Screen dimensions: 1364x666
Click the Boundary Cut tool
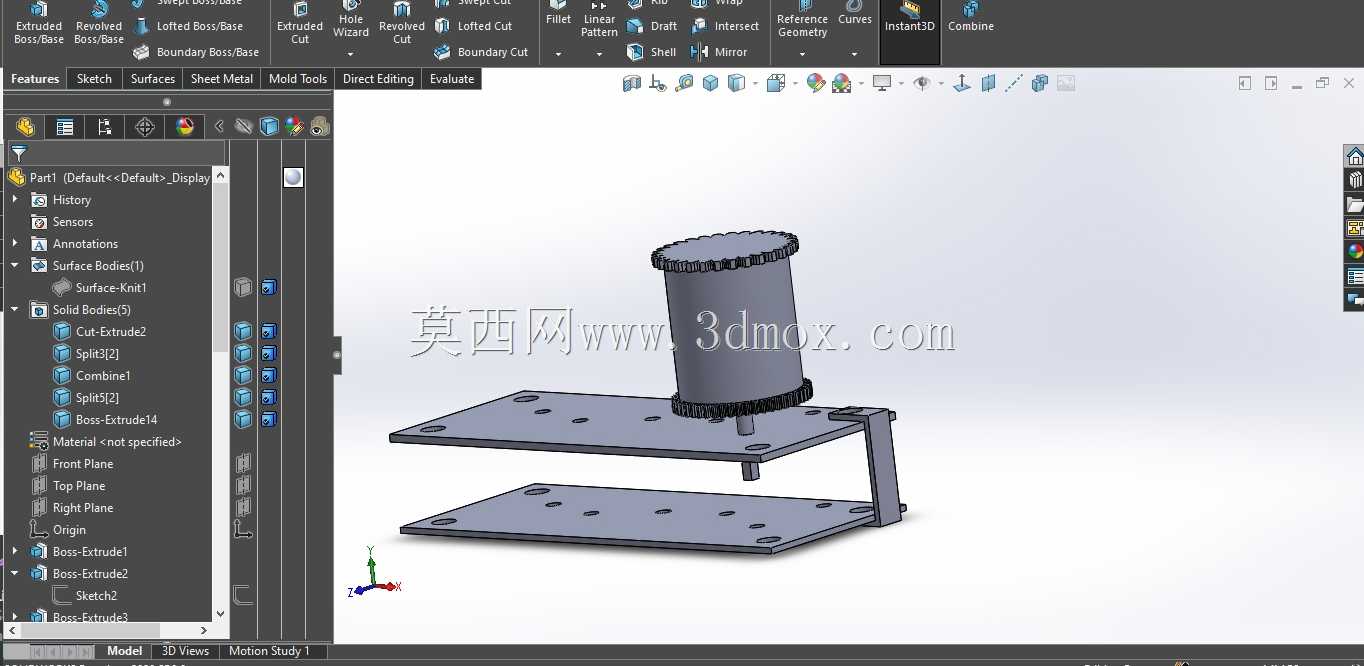(x=481, y=52)
